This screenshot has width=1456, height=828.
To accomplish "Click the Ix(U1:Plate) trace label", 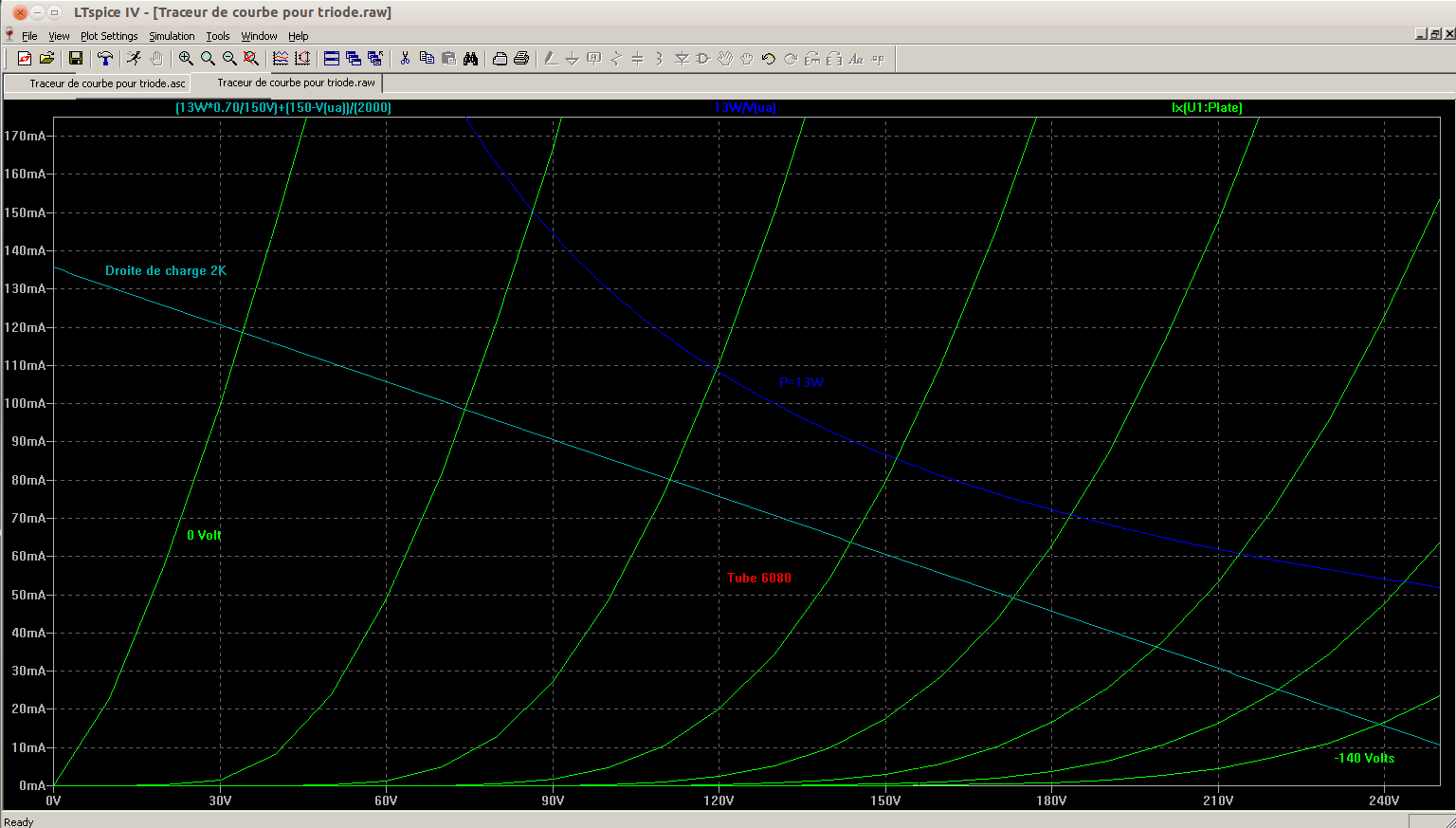I will point(1207,108).
